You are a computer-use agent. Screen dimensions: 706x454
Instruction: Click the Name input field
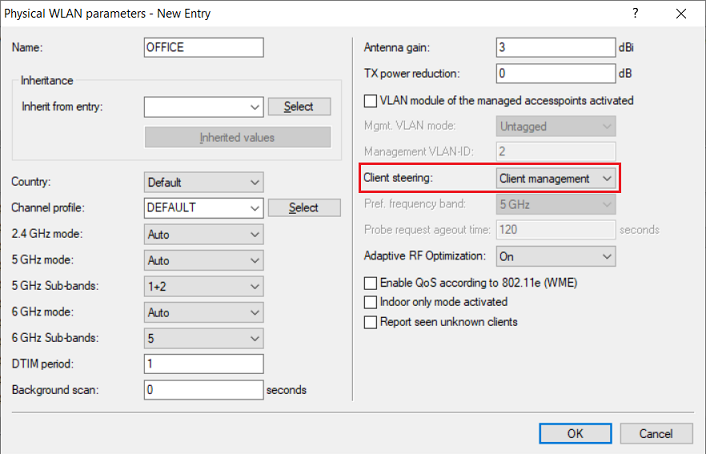tap(204, 48)
